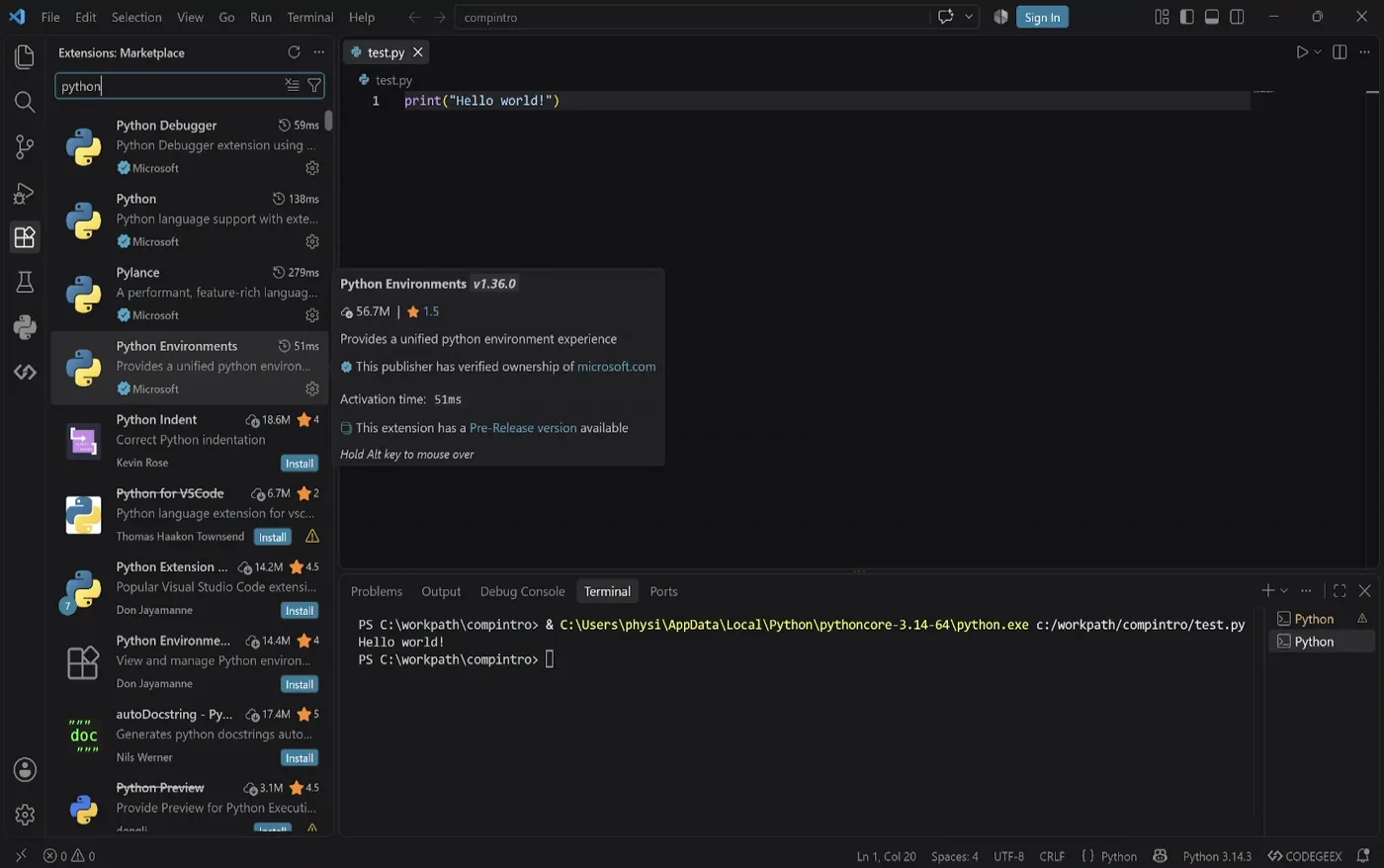
Task: Switch to the Ports panel tab
Action: (663, 591)
